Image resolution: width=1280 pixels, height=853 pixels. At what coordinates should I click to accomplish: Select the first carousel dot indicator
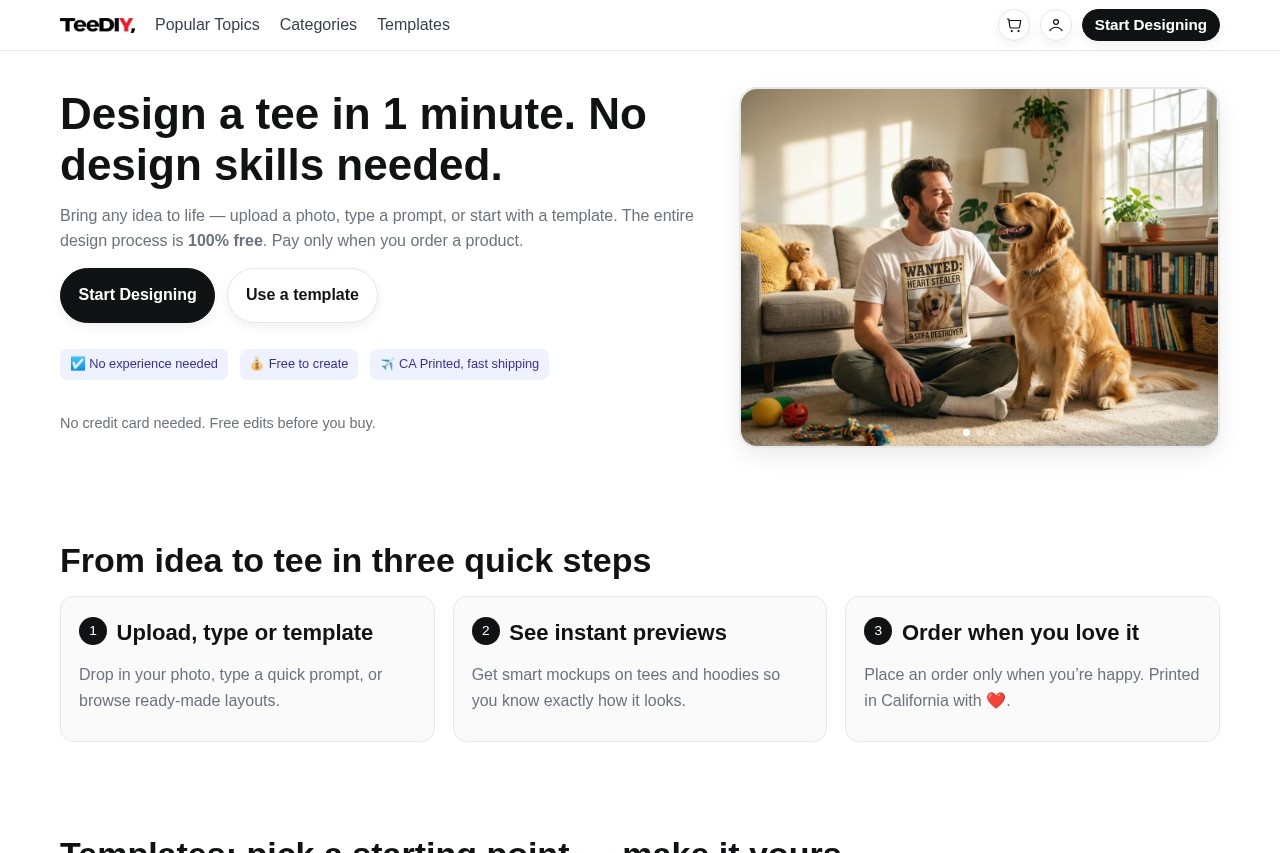pos(966,432)
